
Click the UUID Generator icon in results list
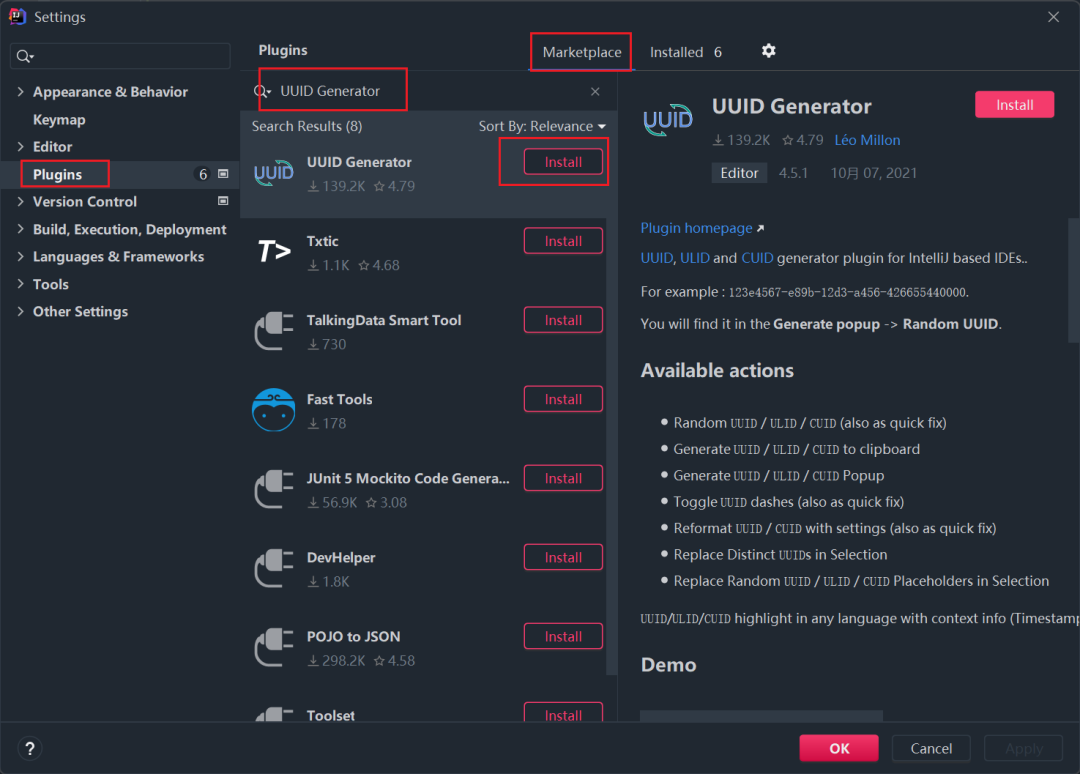click(273, 173)
